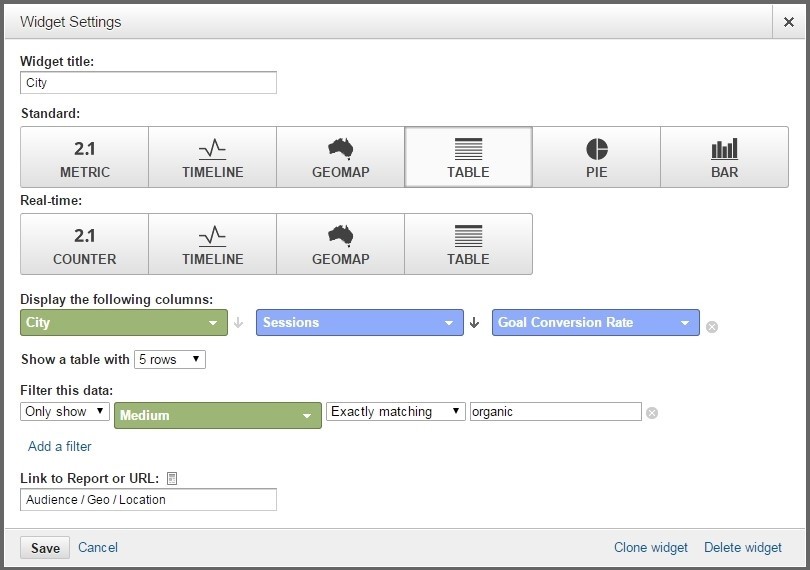
Task: Click the Add a filter link
Action: (60, 446)
